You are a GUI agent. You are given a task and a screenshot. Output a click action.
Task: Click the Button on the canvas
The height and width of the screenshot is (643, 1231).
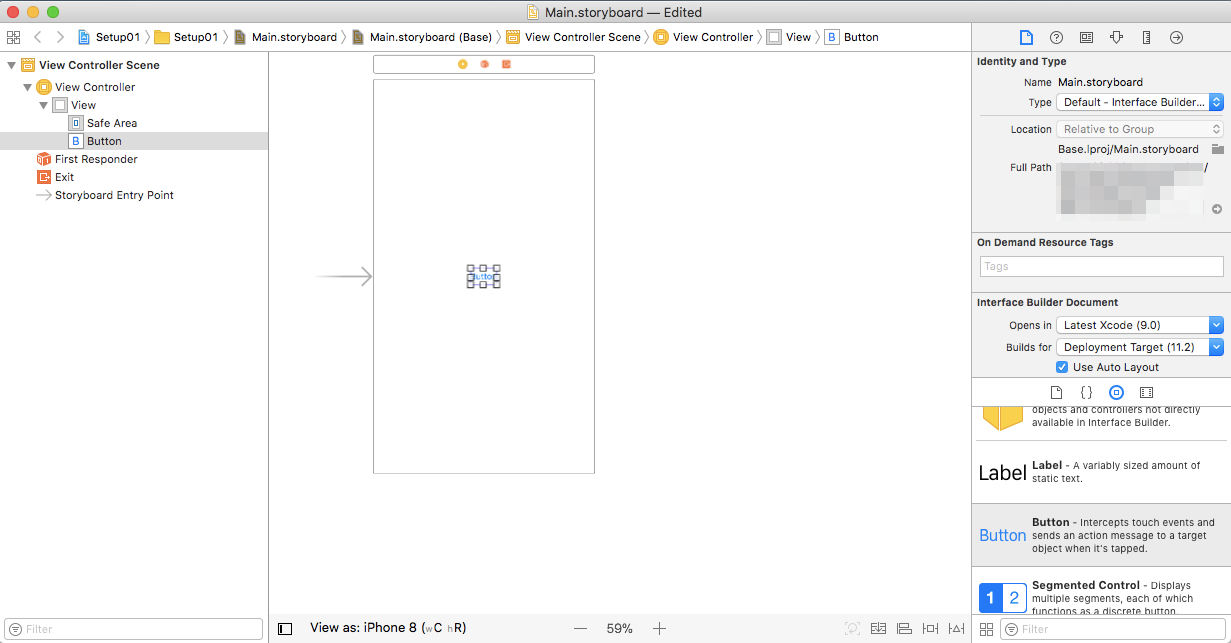click(x=483, y=276)
